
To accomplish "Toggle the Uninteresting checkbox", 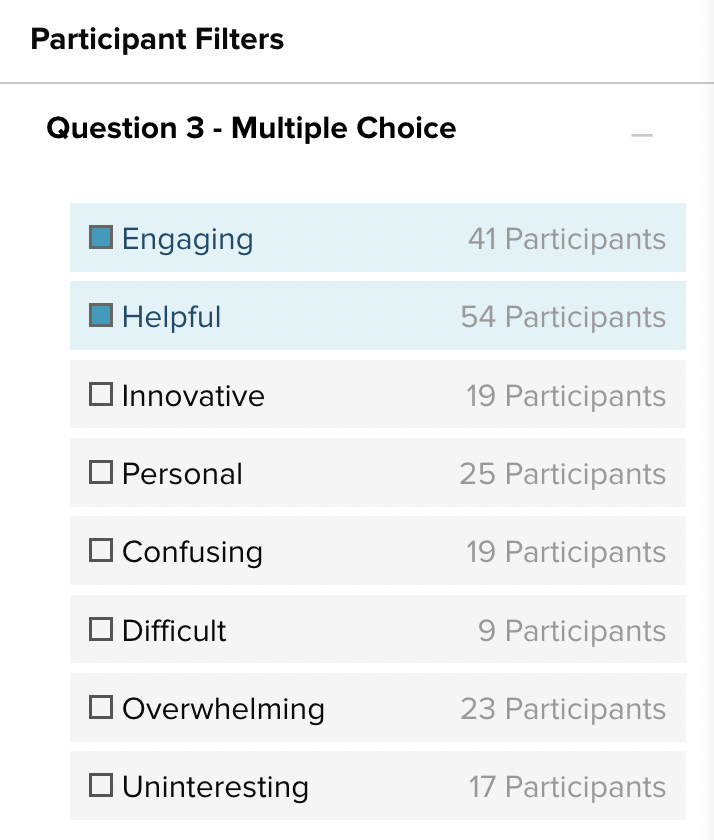I will point(101,786).
